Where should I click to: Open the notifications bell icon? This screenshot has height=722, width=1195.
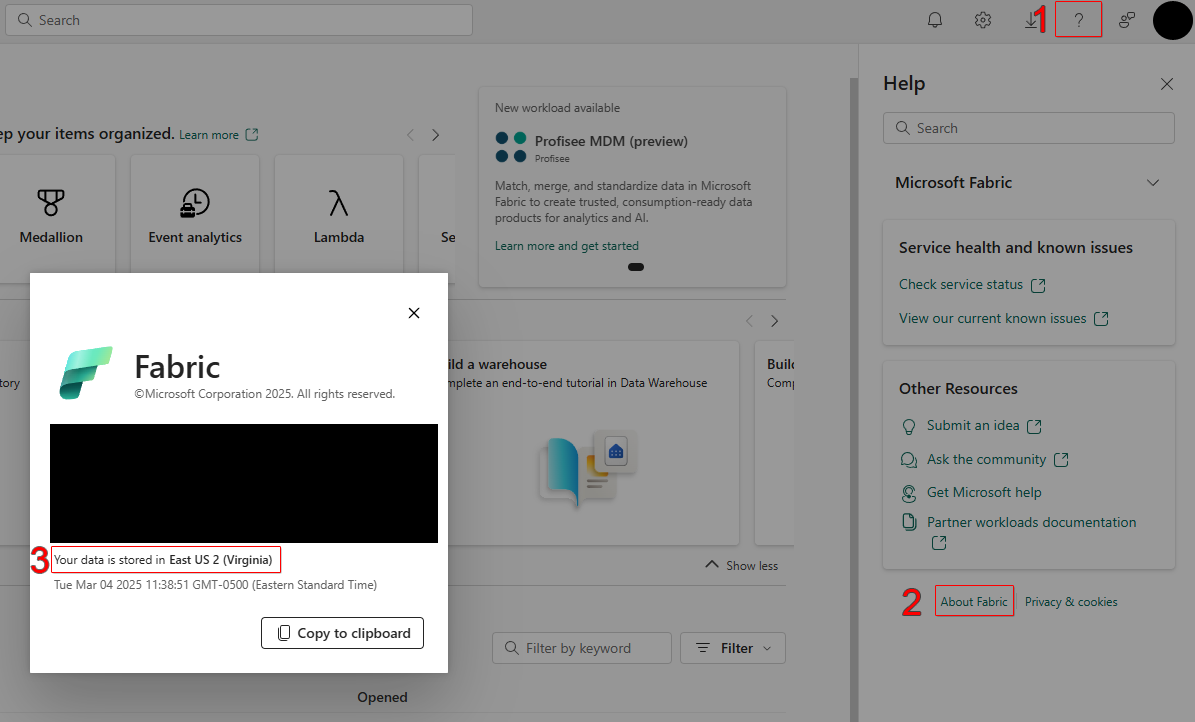[x=934, y=21]
